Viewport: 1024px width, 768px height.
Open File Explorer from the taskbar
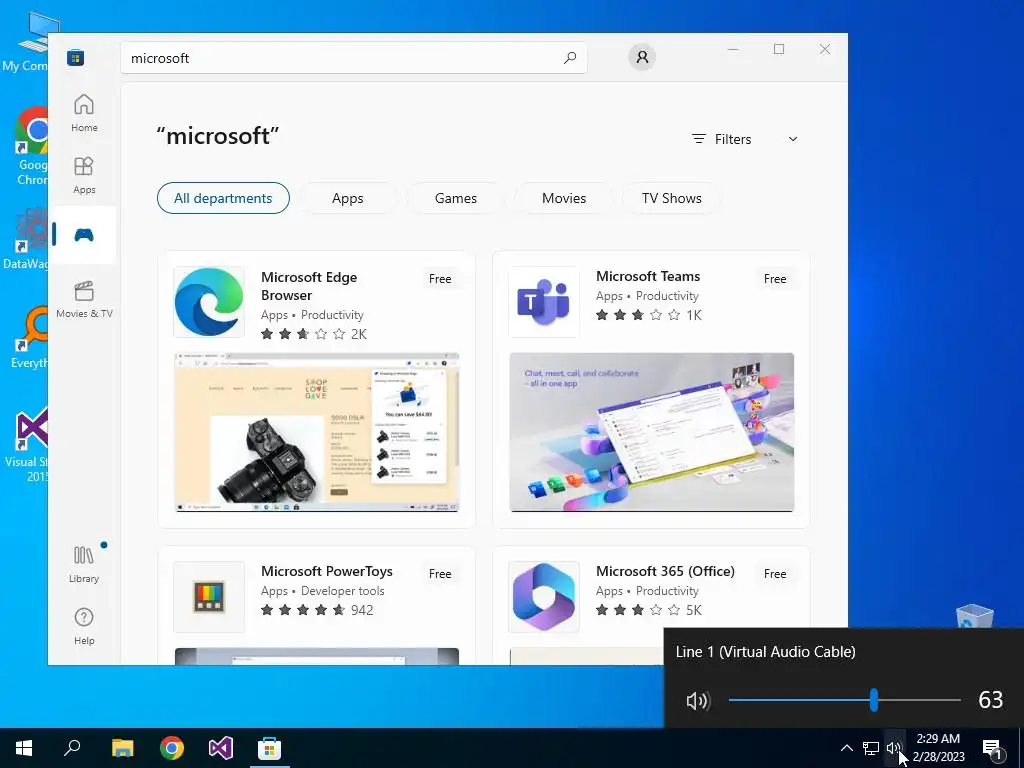122,748
